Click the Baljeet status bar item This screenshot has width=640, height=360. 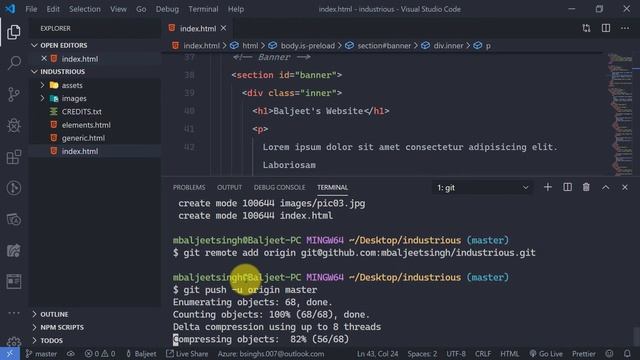click(x=141, y=353)
